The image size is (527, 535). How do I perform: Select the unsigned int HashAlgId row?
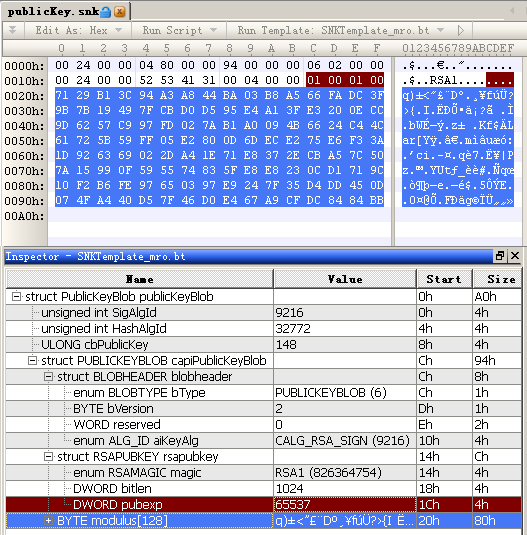pos(263,329)
